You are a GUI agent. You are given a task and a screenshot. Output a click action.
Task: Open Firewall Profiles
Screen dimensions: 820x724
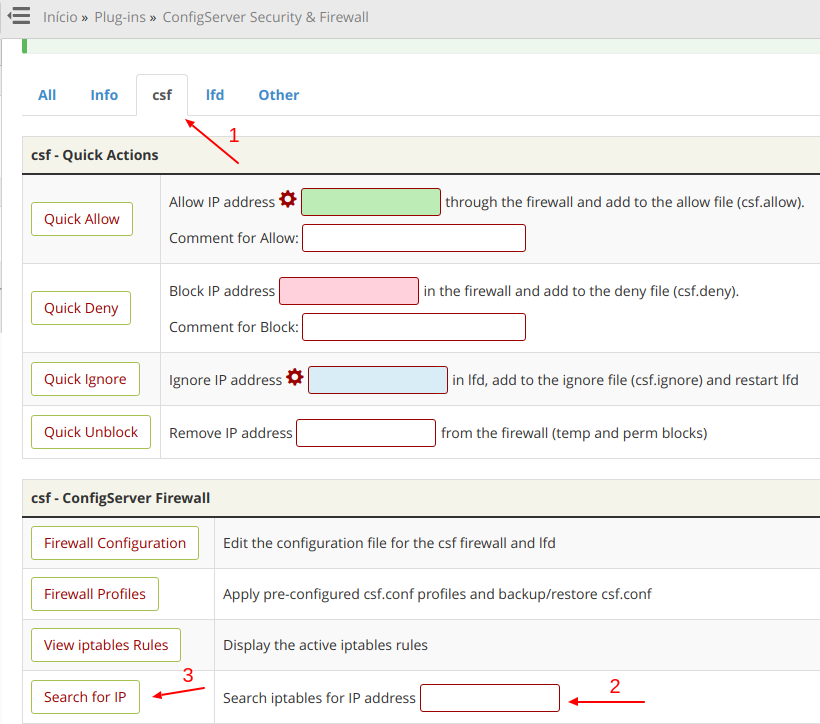(x=95, y=594)
